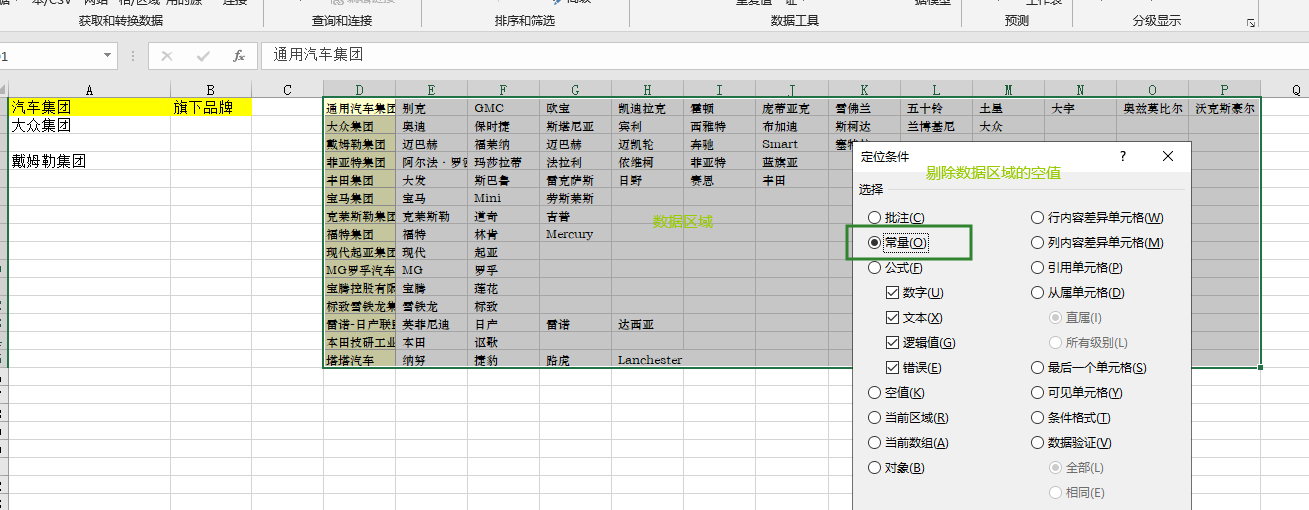Viewport: 1309px width, 510px height.
Task: Select 引用单元格(P) radio option
Action: [x=1078, y=268]
